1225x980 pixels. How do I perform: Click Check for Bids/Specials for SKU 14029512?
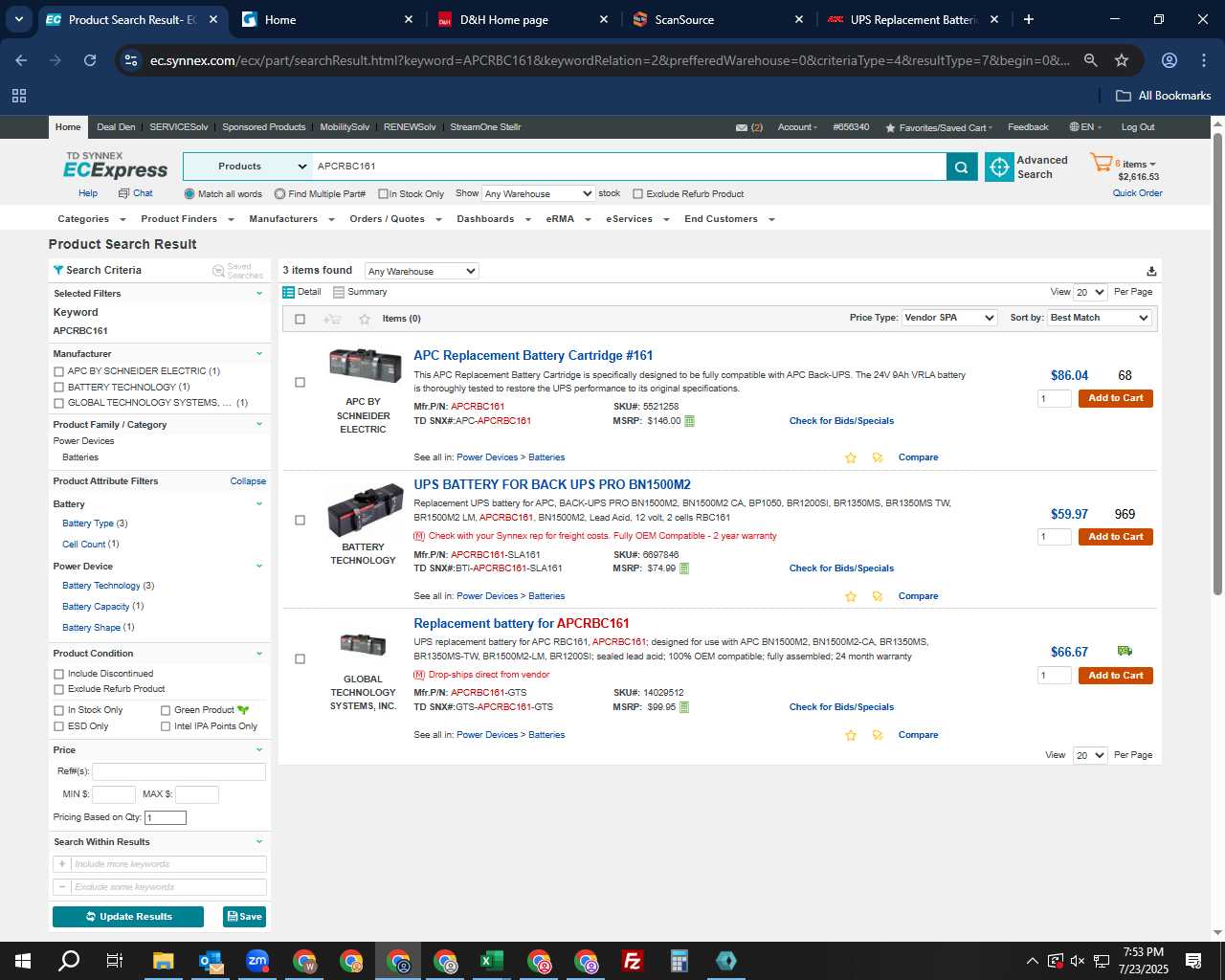point(841,707)
